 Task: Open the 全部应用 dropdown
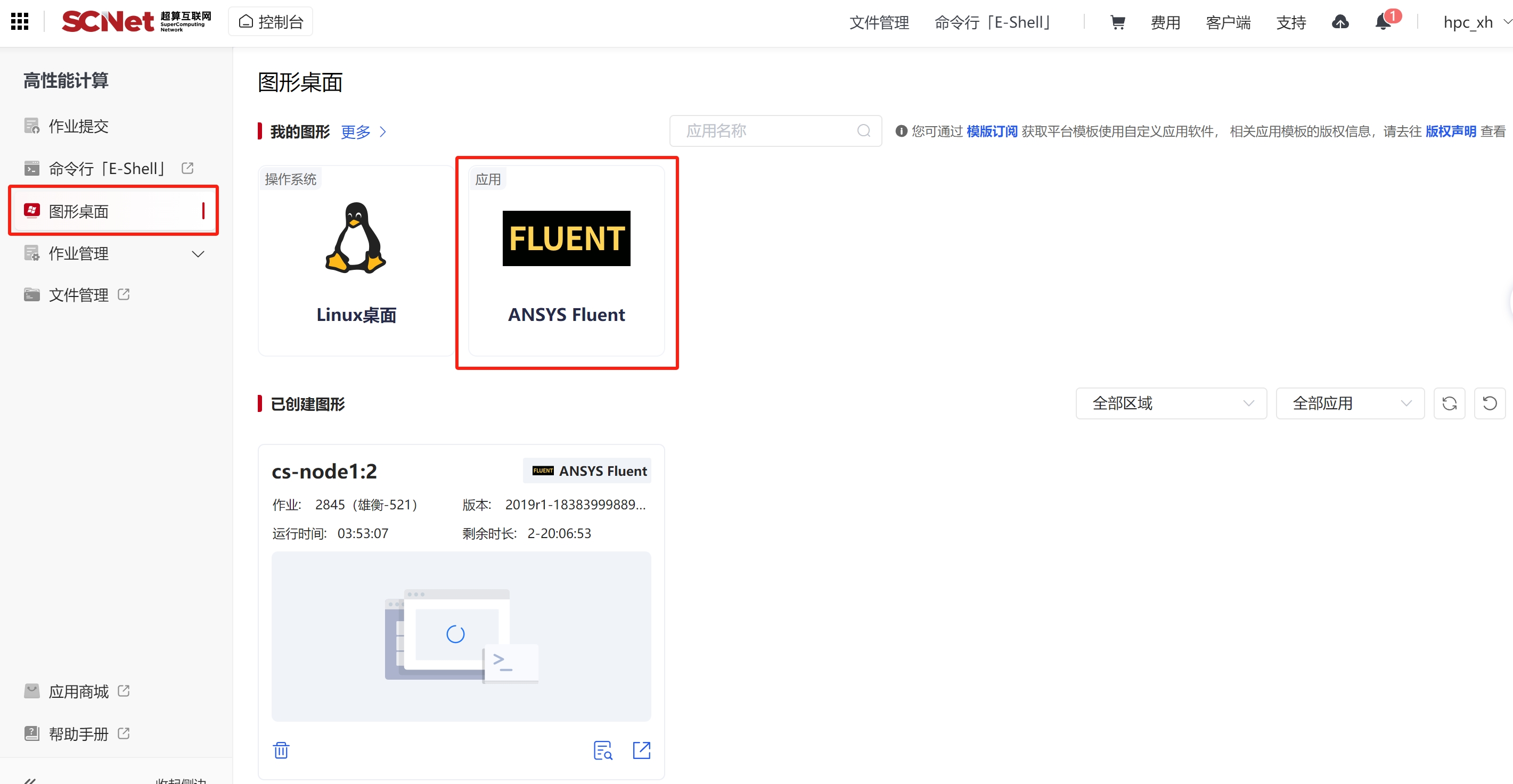(1350, 403)
